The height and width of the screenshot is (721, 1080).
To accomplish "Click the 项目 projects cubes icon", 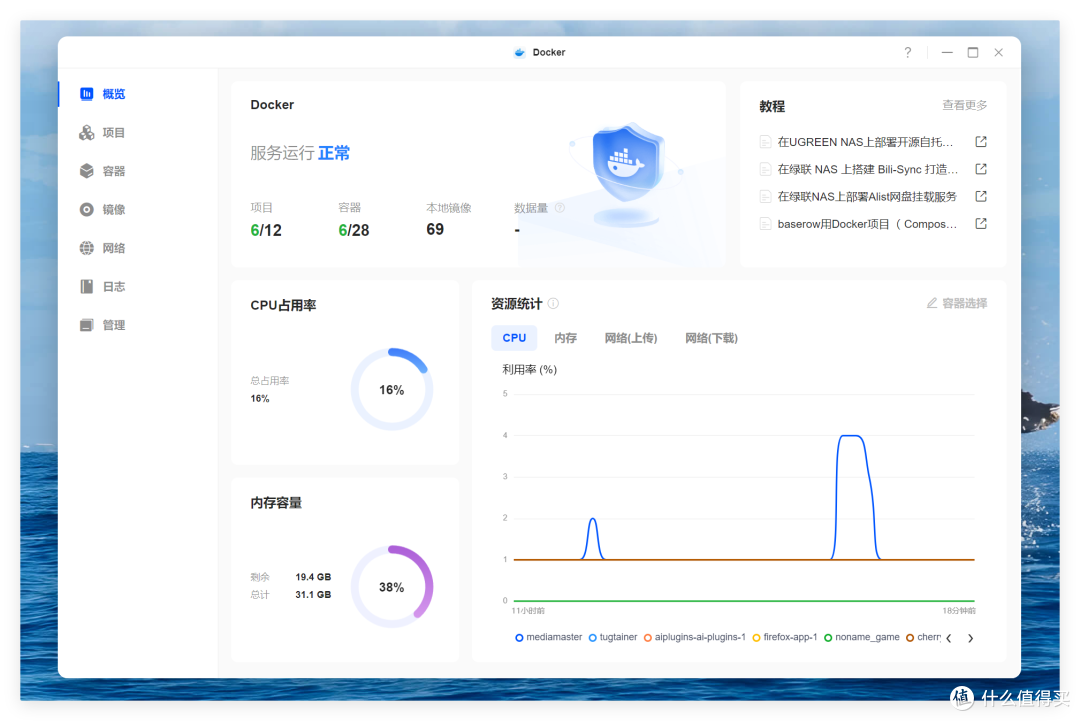I will 86,132.
